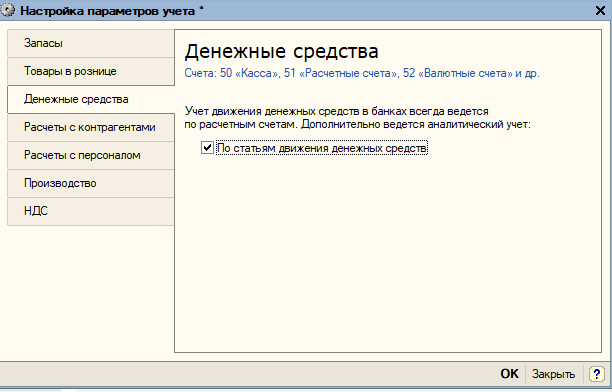Close the window with X button
The height and width of the screenshot is (392, 612).
coord(600,11)
